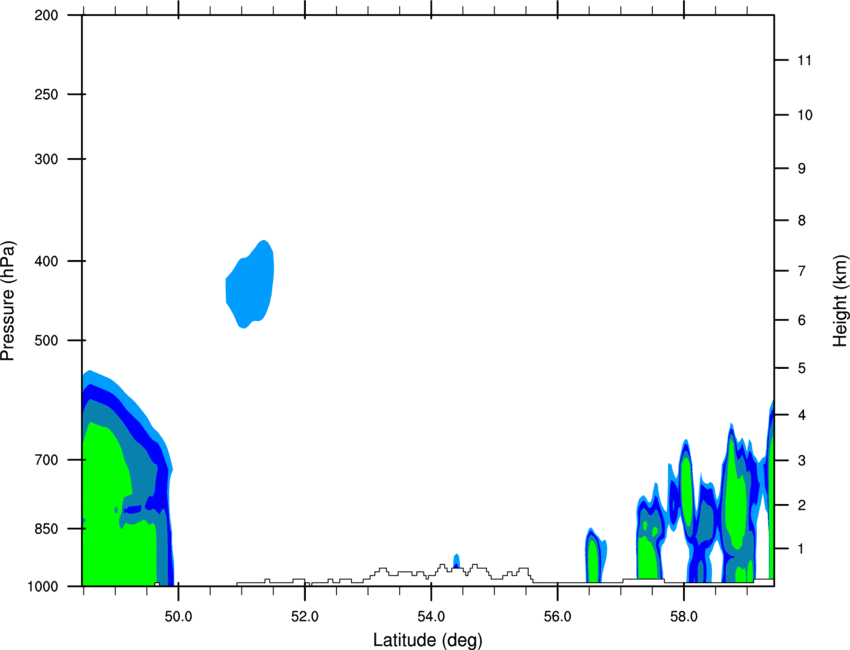Click the 52.0 latitude tick label
Viewport: 850px width, 650px height.
click(305, 617)
